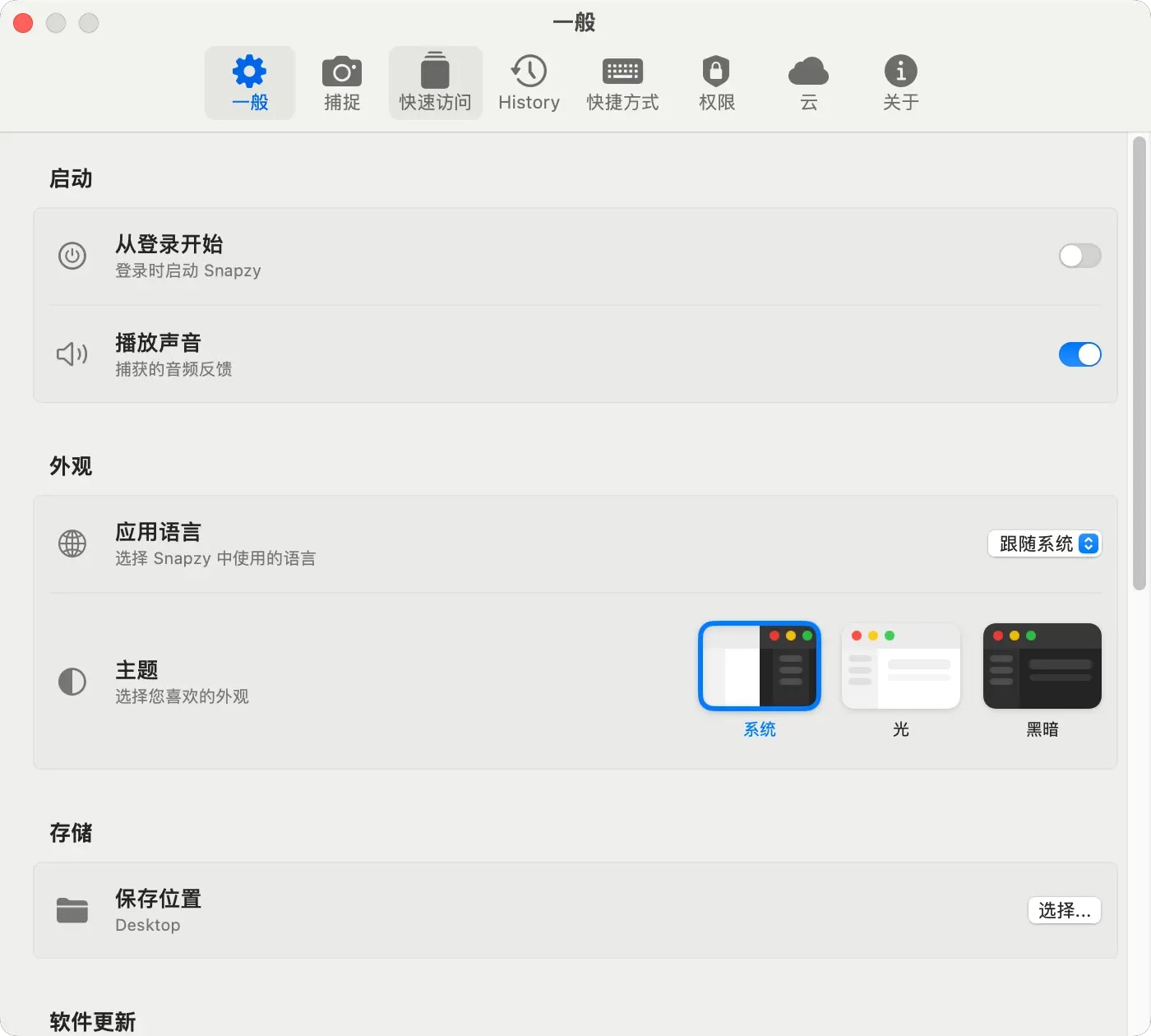Image resolution: width=1151 pixels, height=1036 pixels.
Task: Enable the 从登录开始 toggle
Action: point(1080,256)
